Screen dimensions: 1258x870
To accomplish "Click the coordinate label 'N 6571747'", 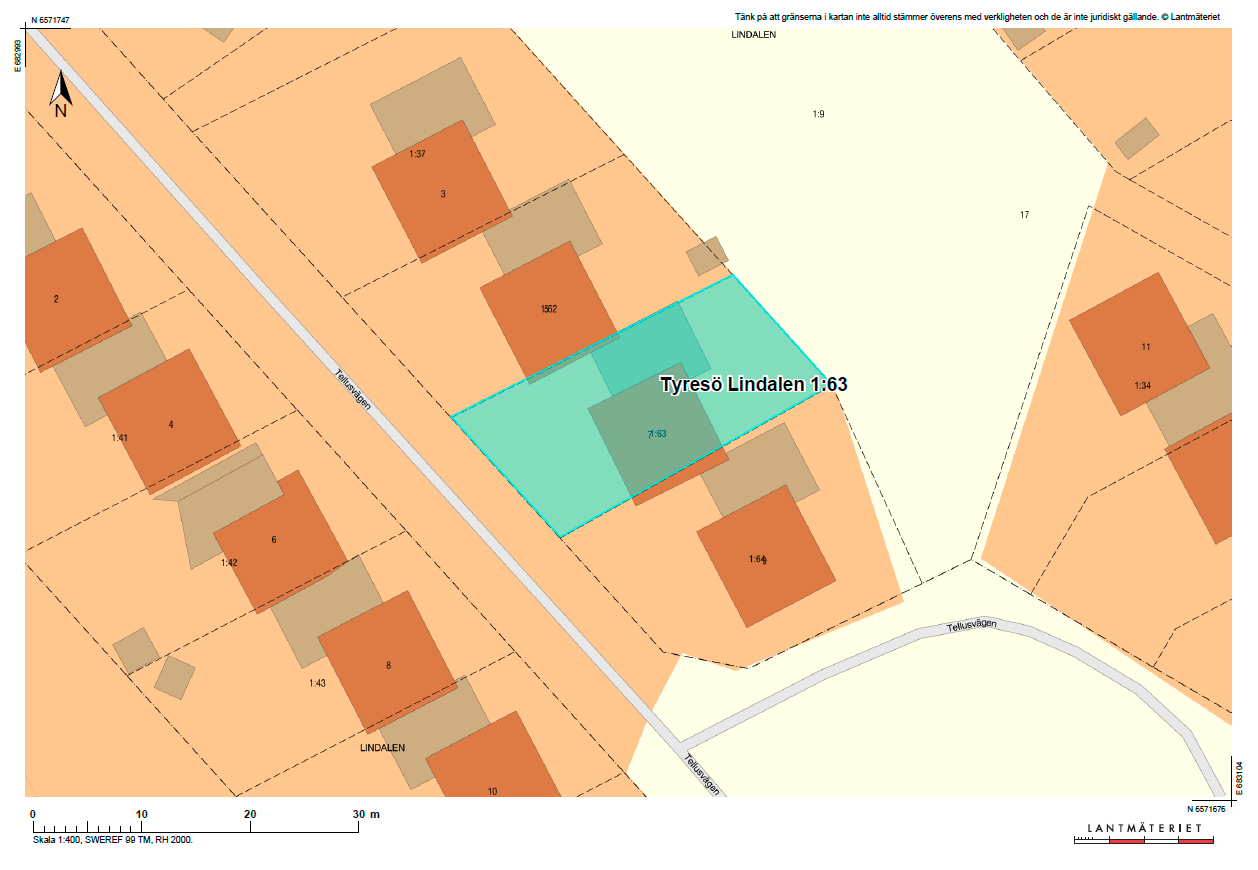I will point(50,20).
